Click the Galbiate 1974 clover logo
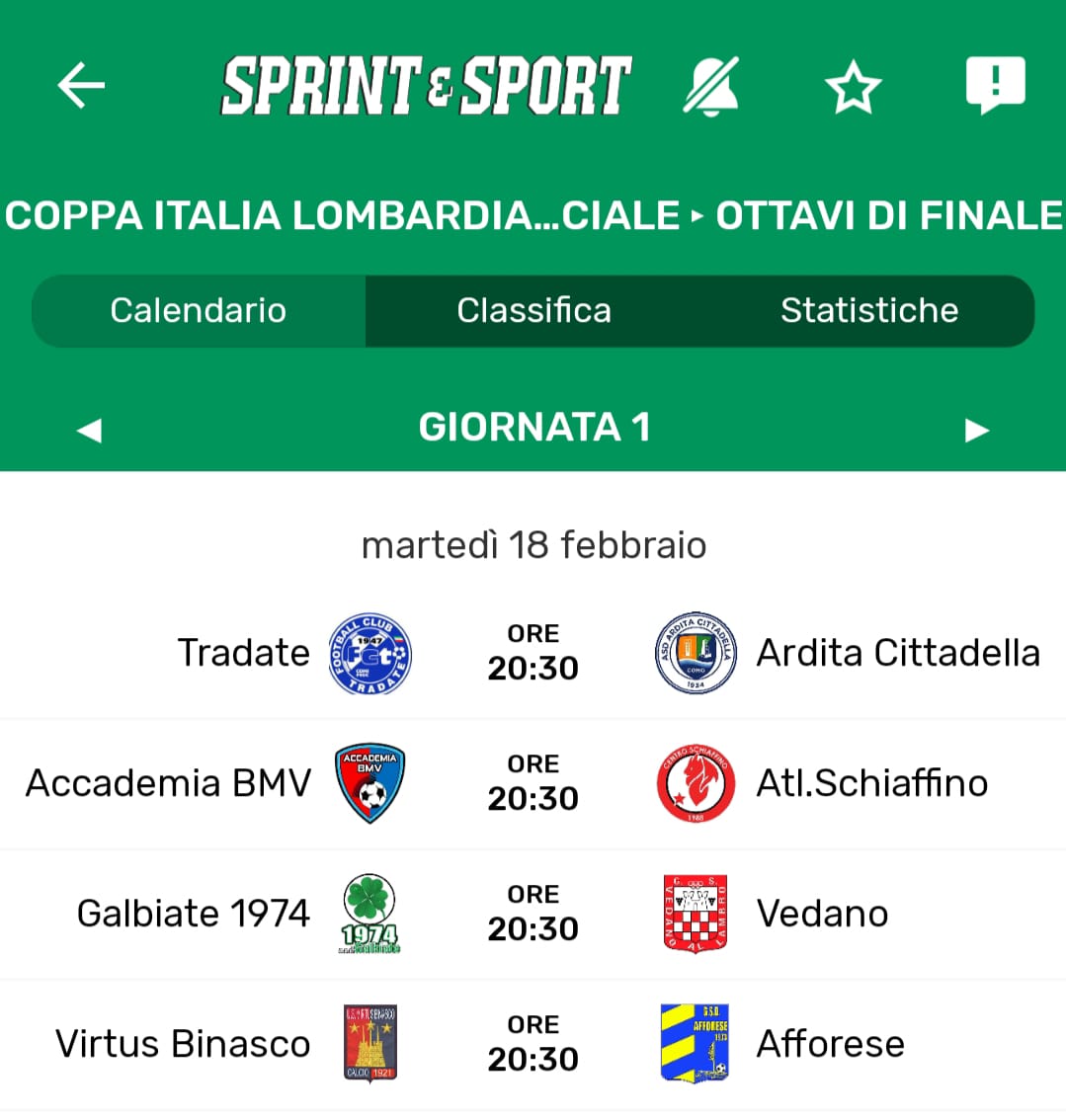Viewport: 1066px width, 1120px height. [x=369, y=914]
